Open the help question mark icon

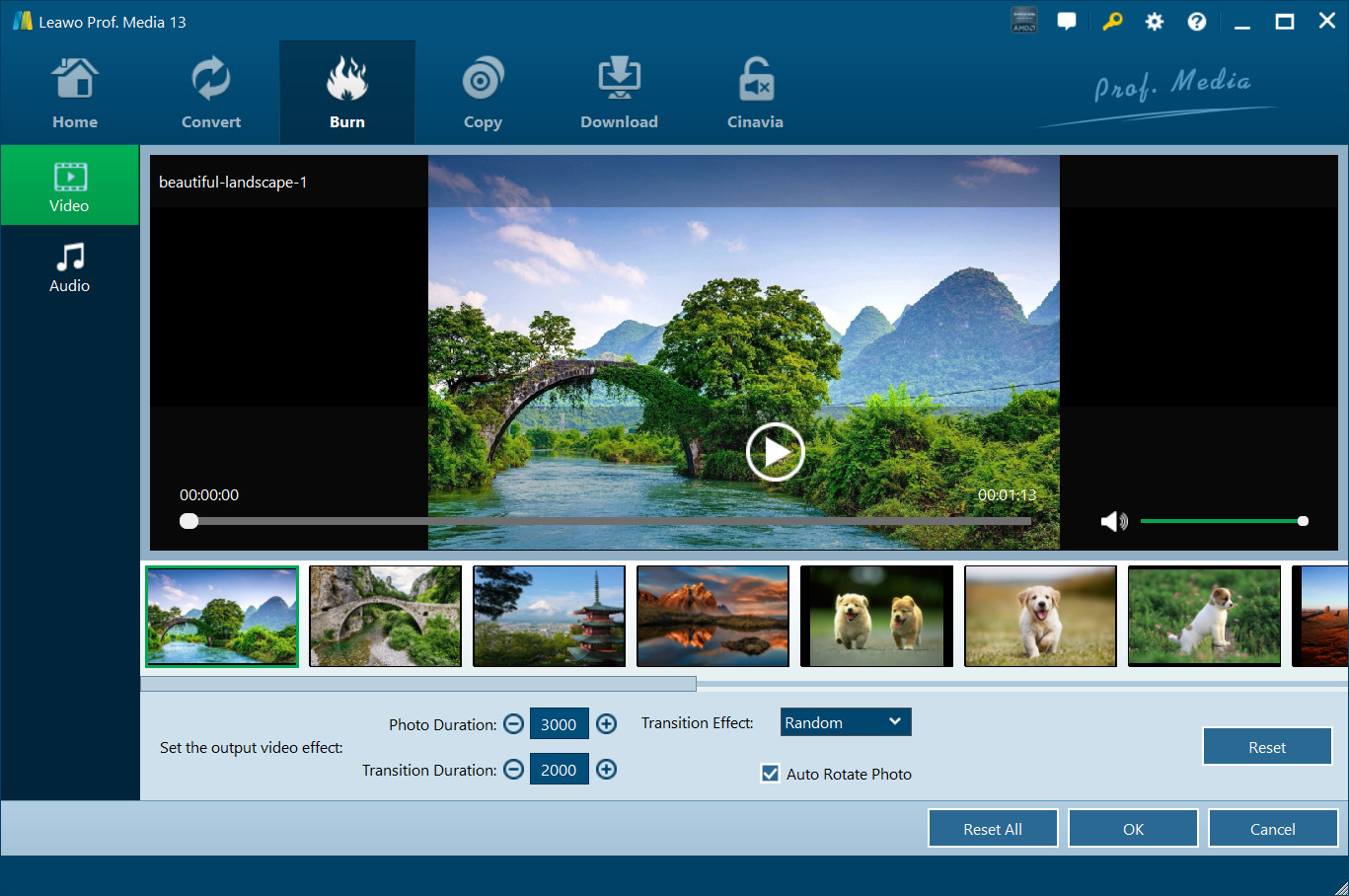point(1196,20)
